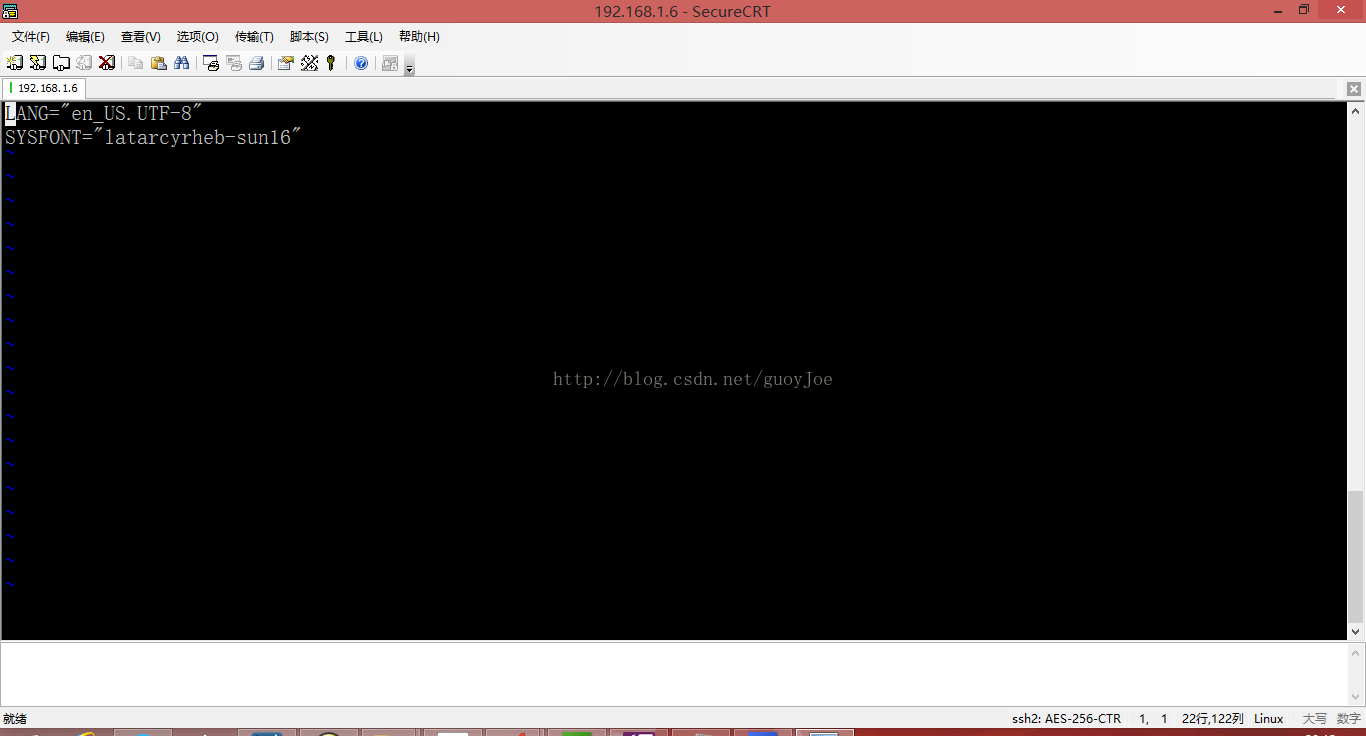Select the Connect in Tab icon
The width and height of the screenshot is (1366, 736).
(60, 62)
